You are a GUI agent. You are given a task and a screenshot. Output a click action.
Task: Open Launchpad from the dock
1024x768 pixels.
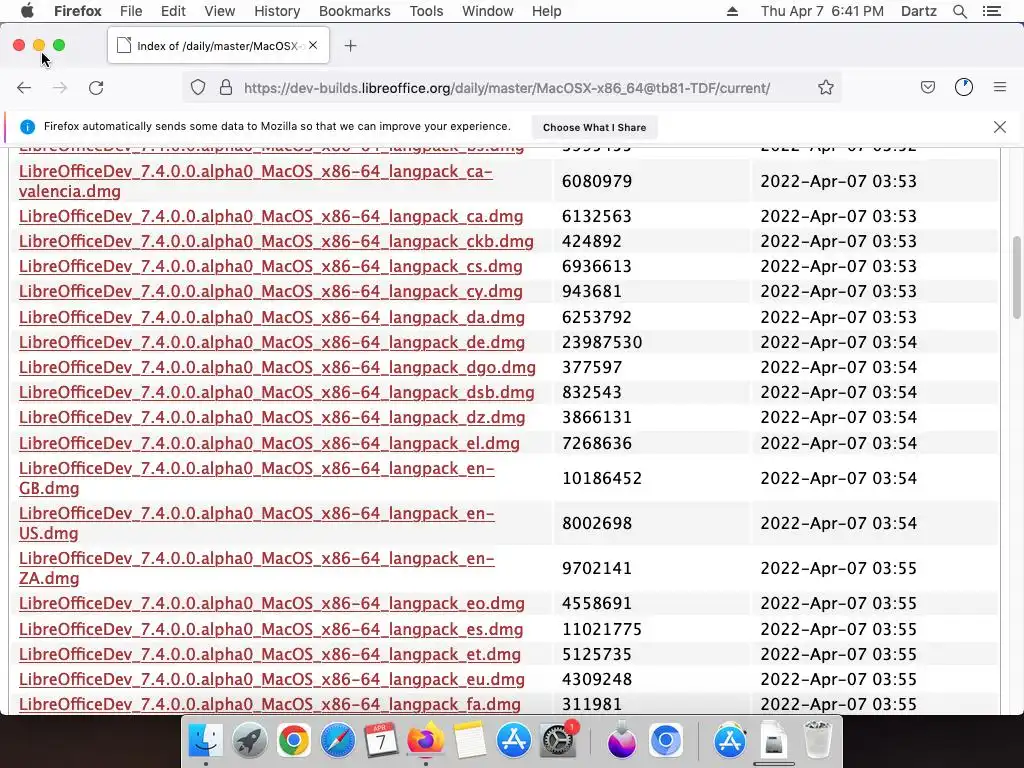249,741
